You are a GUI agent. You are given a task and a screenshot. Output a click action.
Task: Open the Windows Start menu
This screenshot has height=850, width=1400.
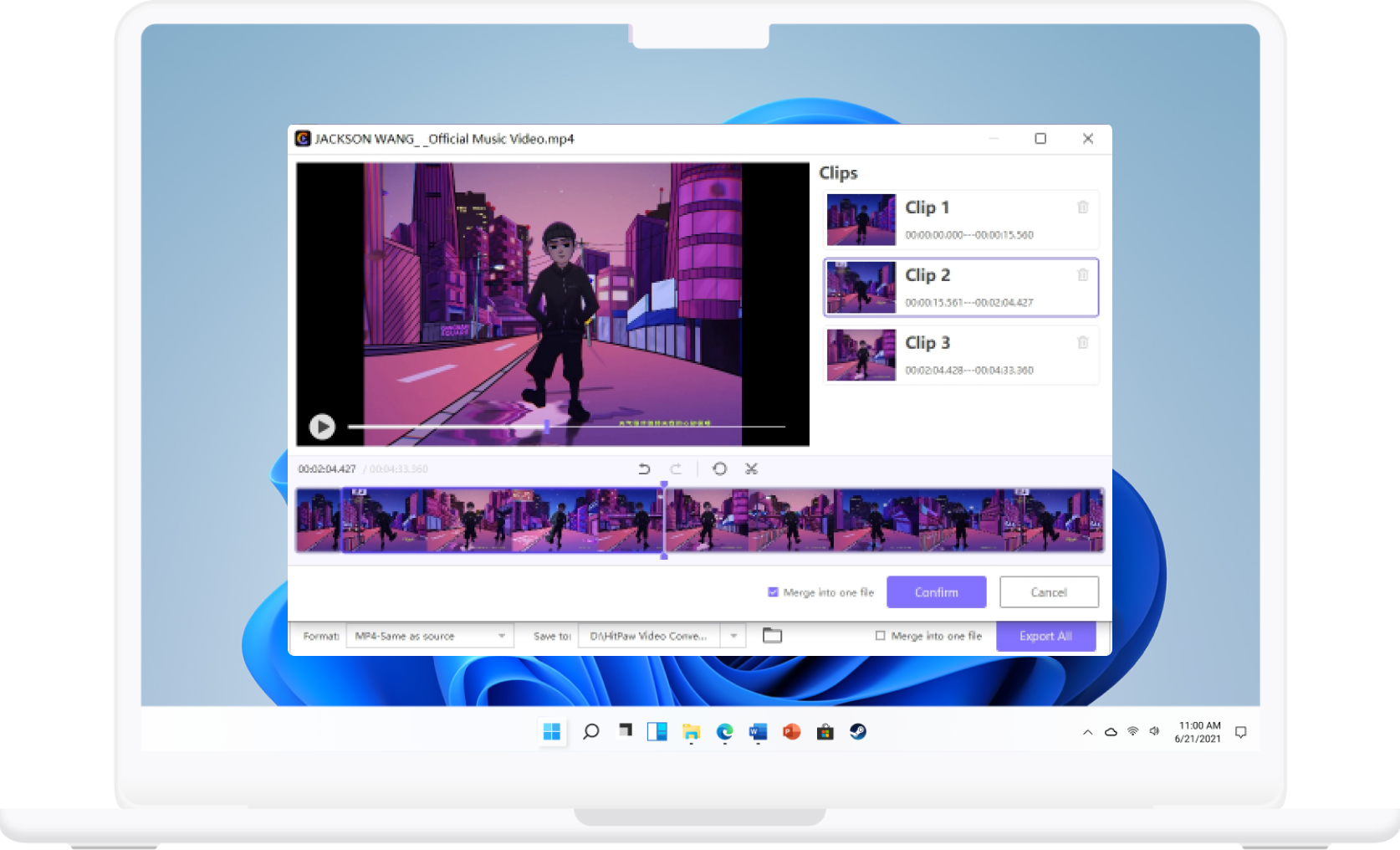[x=552, y=732]
